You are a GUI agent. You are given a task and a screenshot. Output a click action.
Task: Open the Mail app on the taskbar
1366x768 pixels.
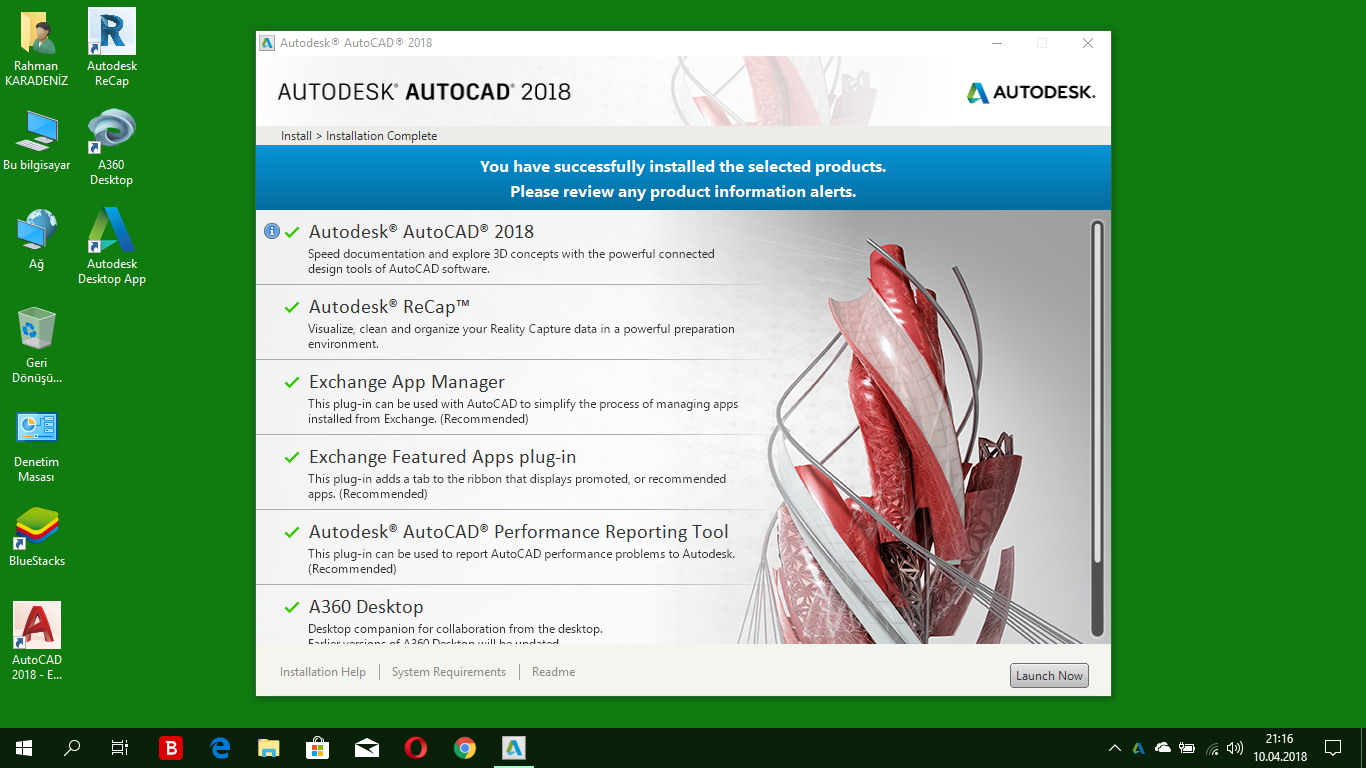367,748
